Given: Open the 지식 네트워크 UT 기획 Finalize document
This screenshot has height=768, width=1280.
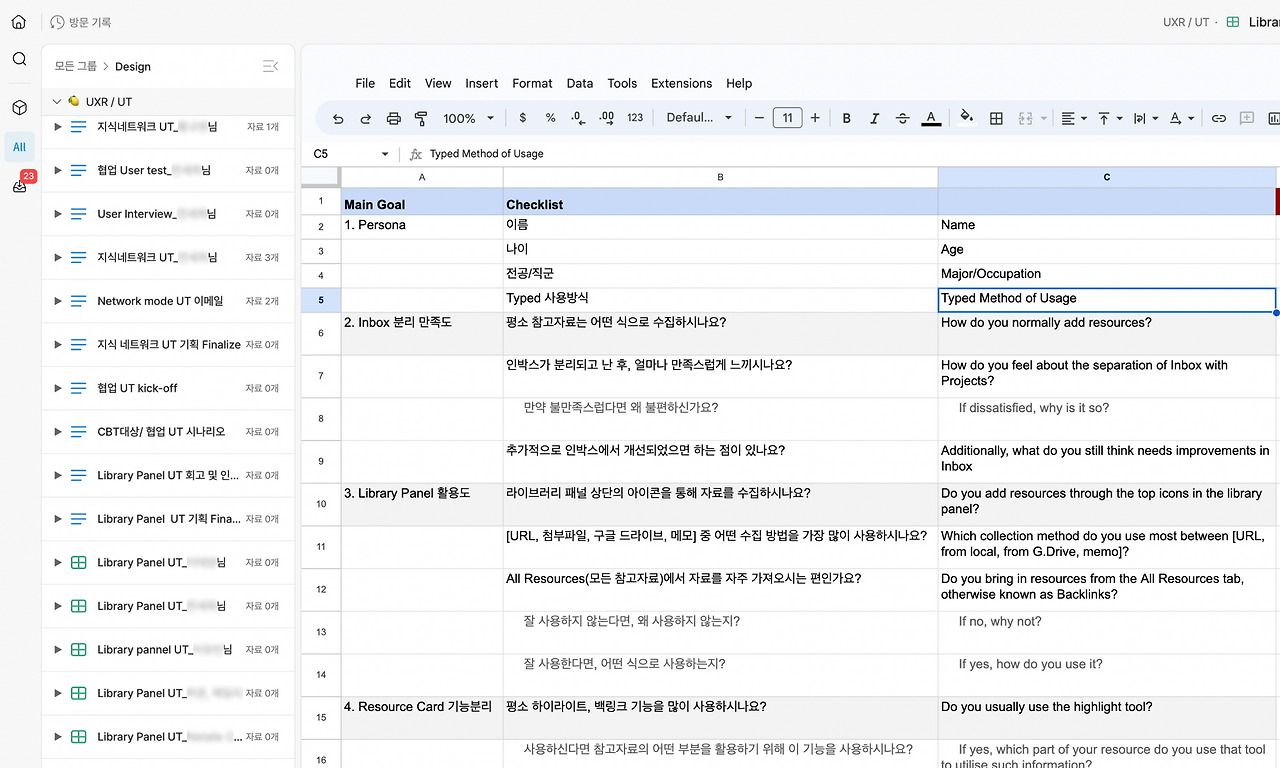Looking at the screenshot, I should click(168, 345).
